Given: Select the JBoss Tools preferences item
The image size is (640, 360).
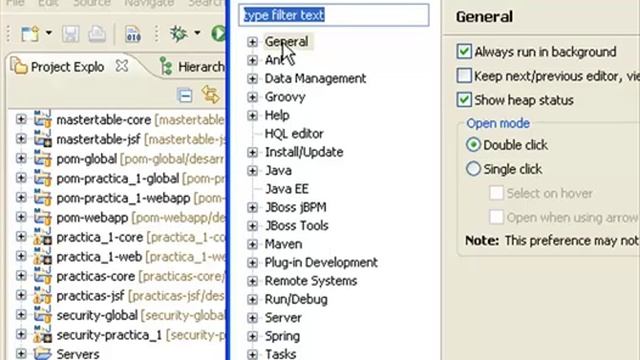Looking at the screenshot, I should (x=296, y=225).
